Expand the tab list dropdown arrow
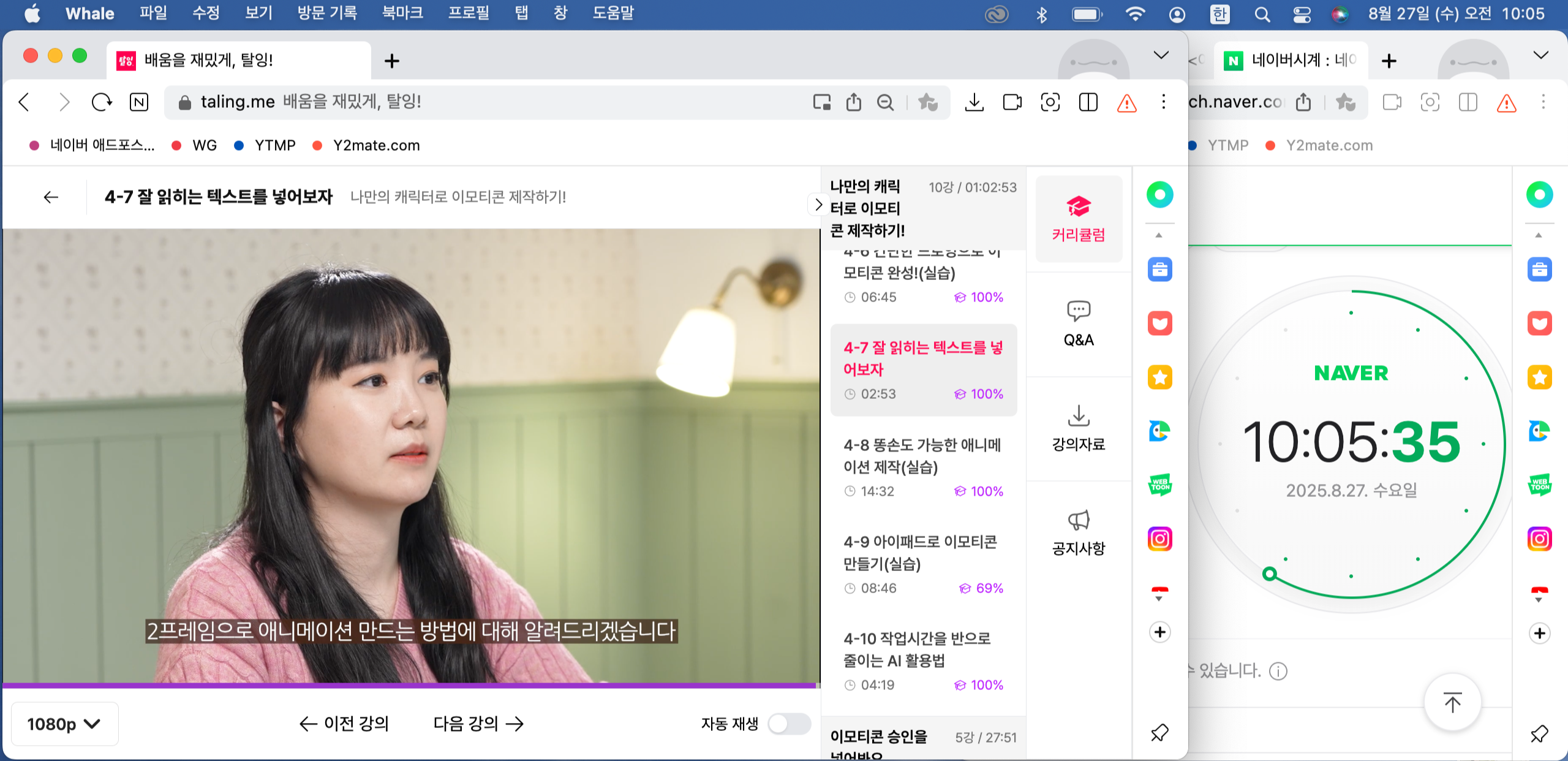Screen dimensions: 1568x761 (1161, 55)
